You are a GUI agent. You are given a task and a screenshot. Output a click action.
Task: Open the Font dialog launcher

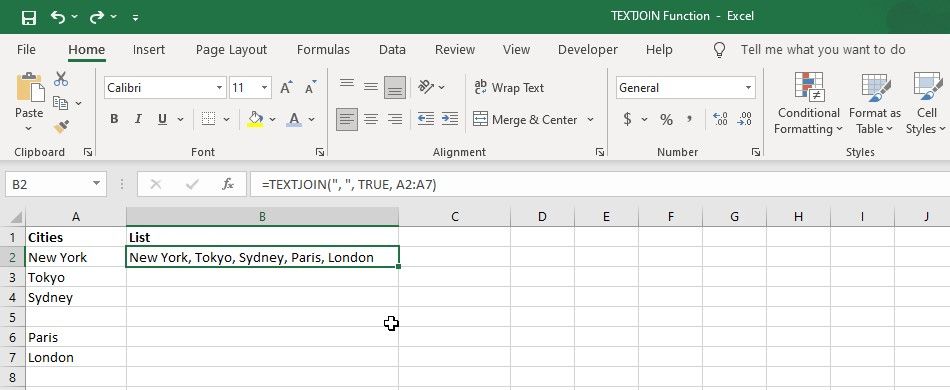(320, 152)
